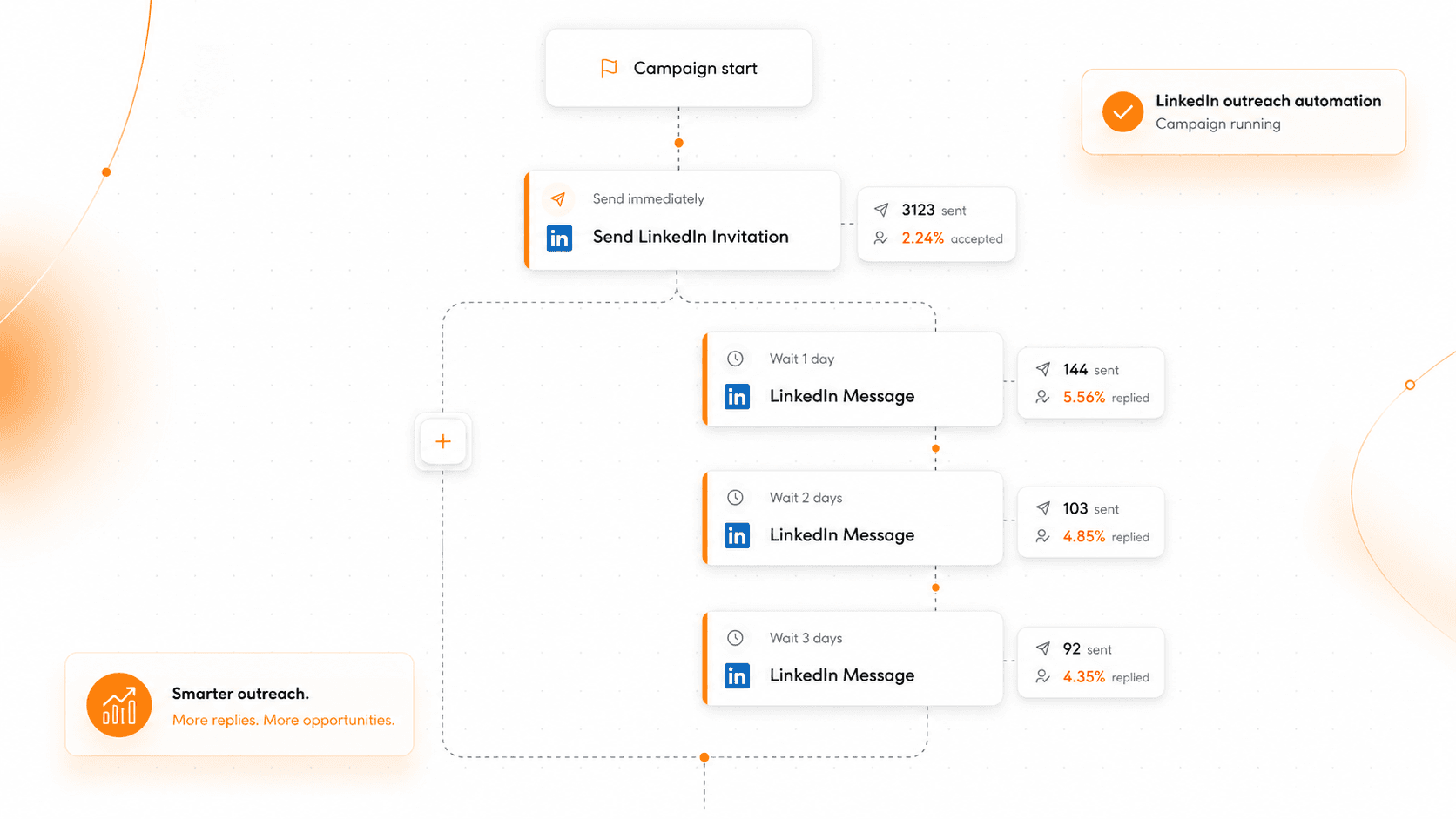
Task: Click the clock icon beside Wait 2 days
Action: coord(735,497)
